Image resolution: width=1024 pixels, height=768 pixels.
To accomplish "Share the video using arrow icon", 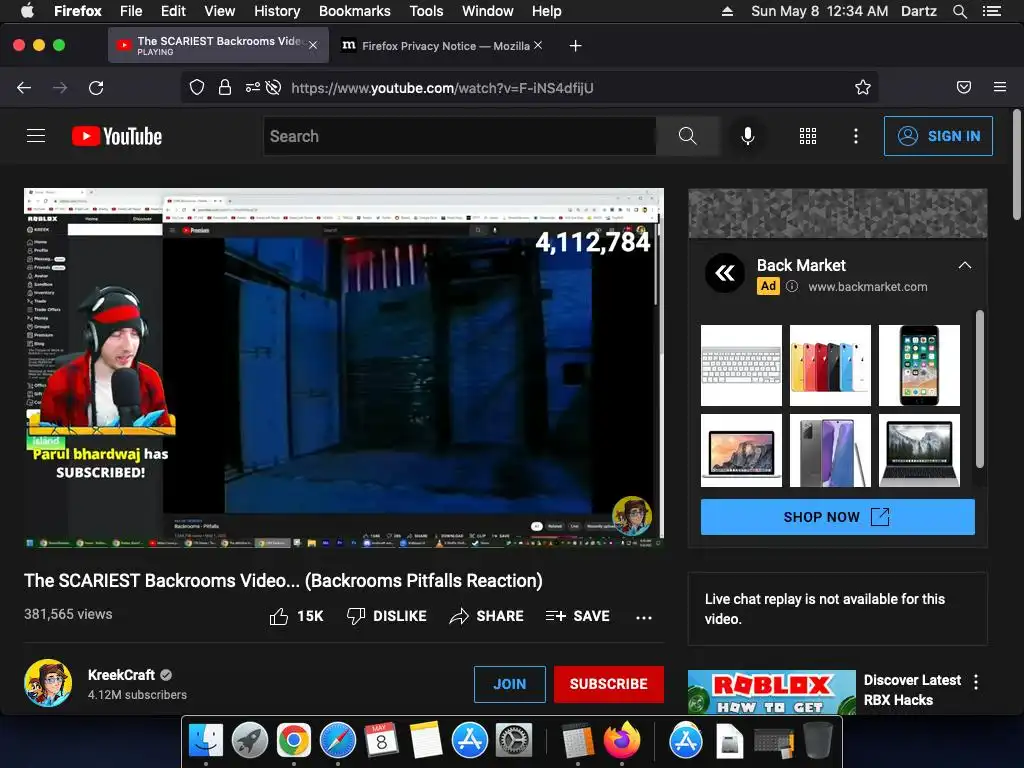I will pos(459,616).
